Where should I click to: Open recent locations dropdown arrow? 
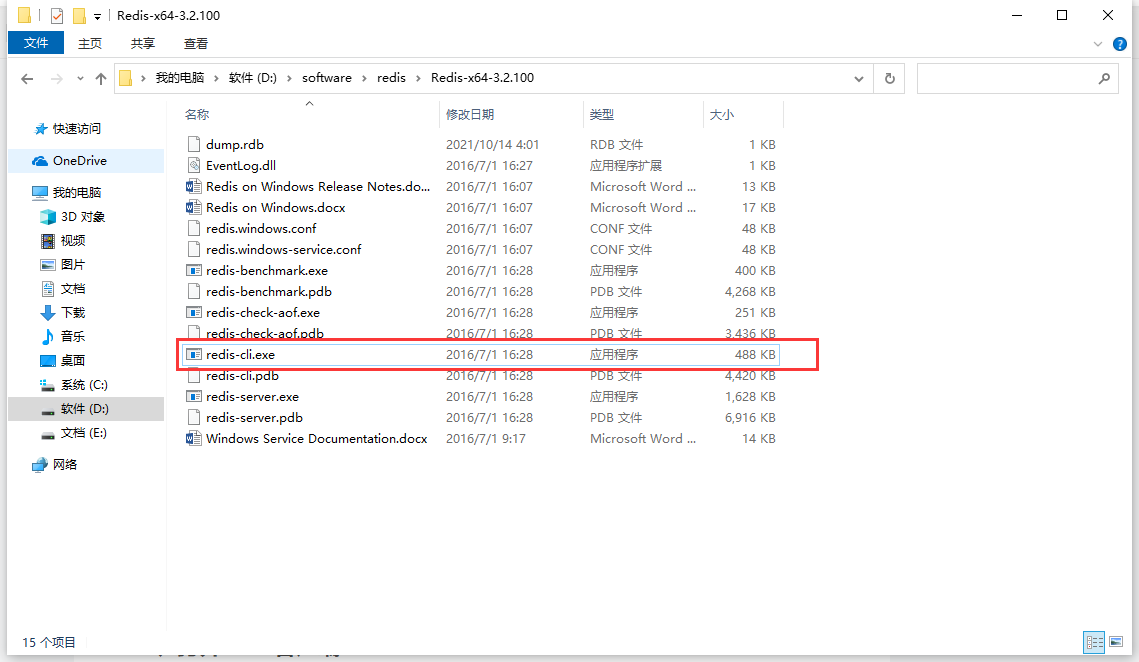click(x=80, y=78)
